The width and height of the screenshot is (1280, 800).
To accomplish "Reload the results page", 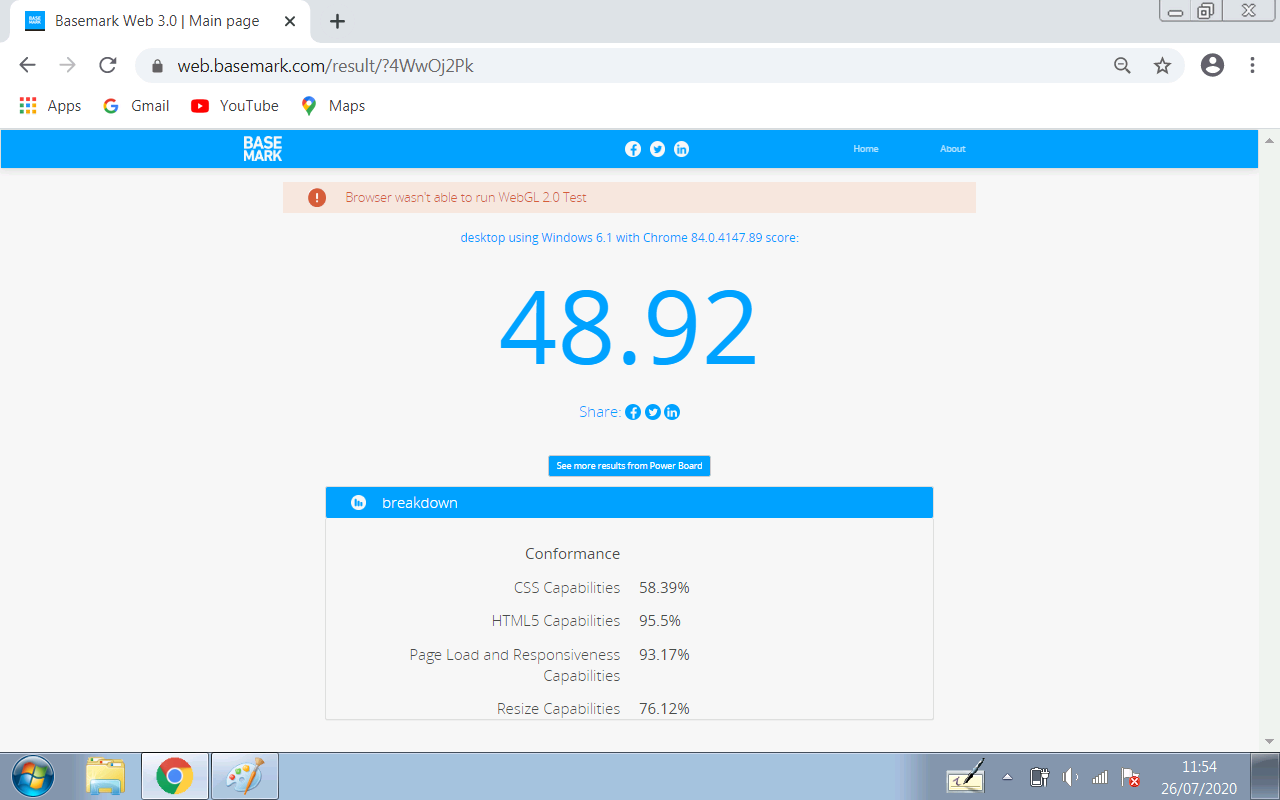I will tap(107, 65).
